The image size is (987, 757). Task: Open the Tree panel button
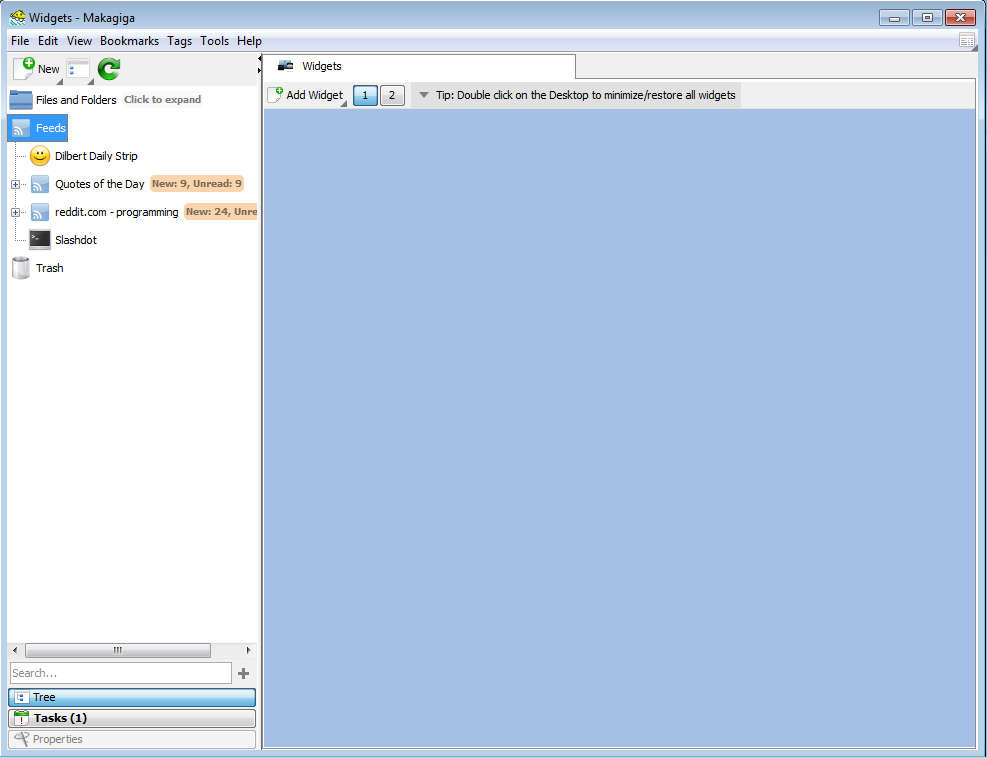132,697
